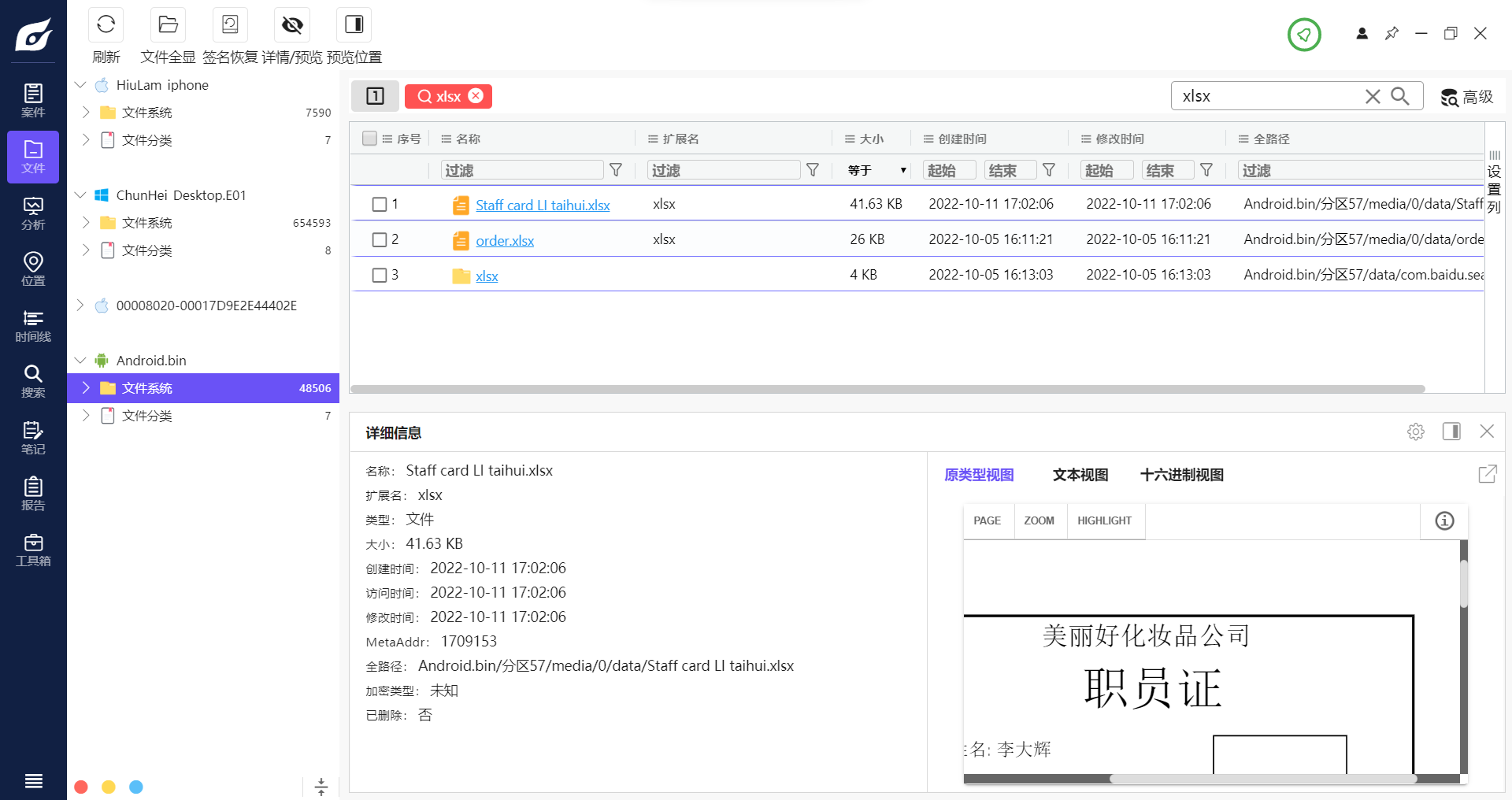The height and width of the screenshot is (800, 1512).
Task: Open the 文件 file sidebar section
Action: [x=33, y=157]
